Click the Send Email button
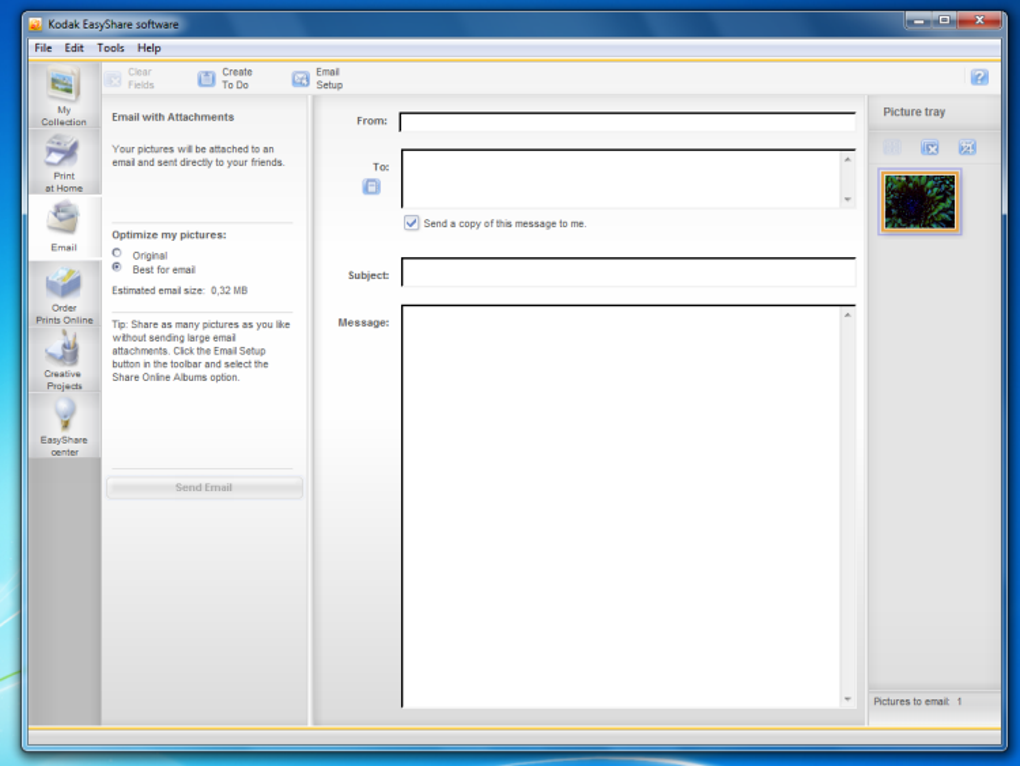Image resolution: width=1020 pixels, height=766 pixels. click(x=204, y=488)
